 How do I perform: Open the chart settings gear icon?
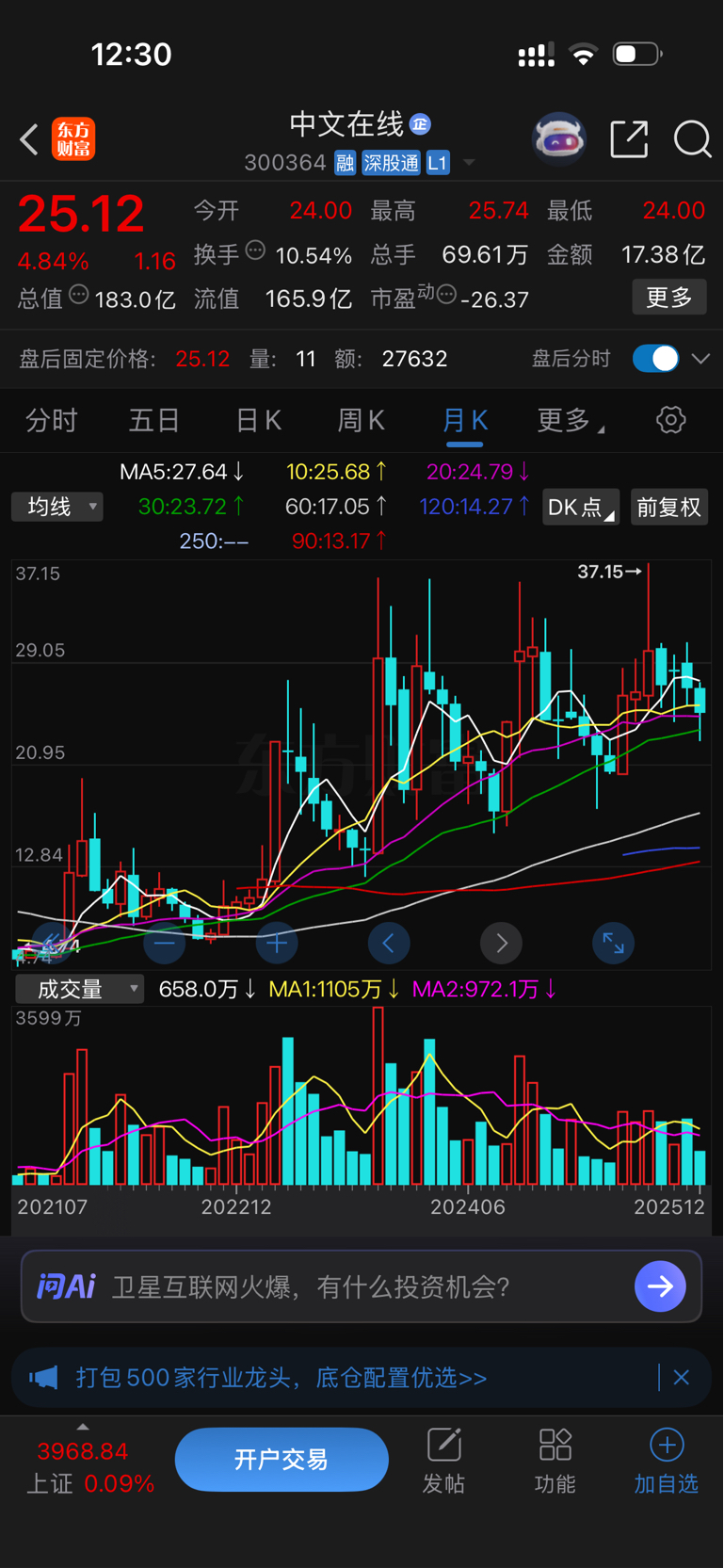pos(670,420)
